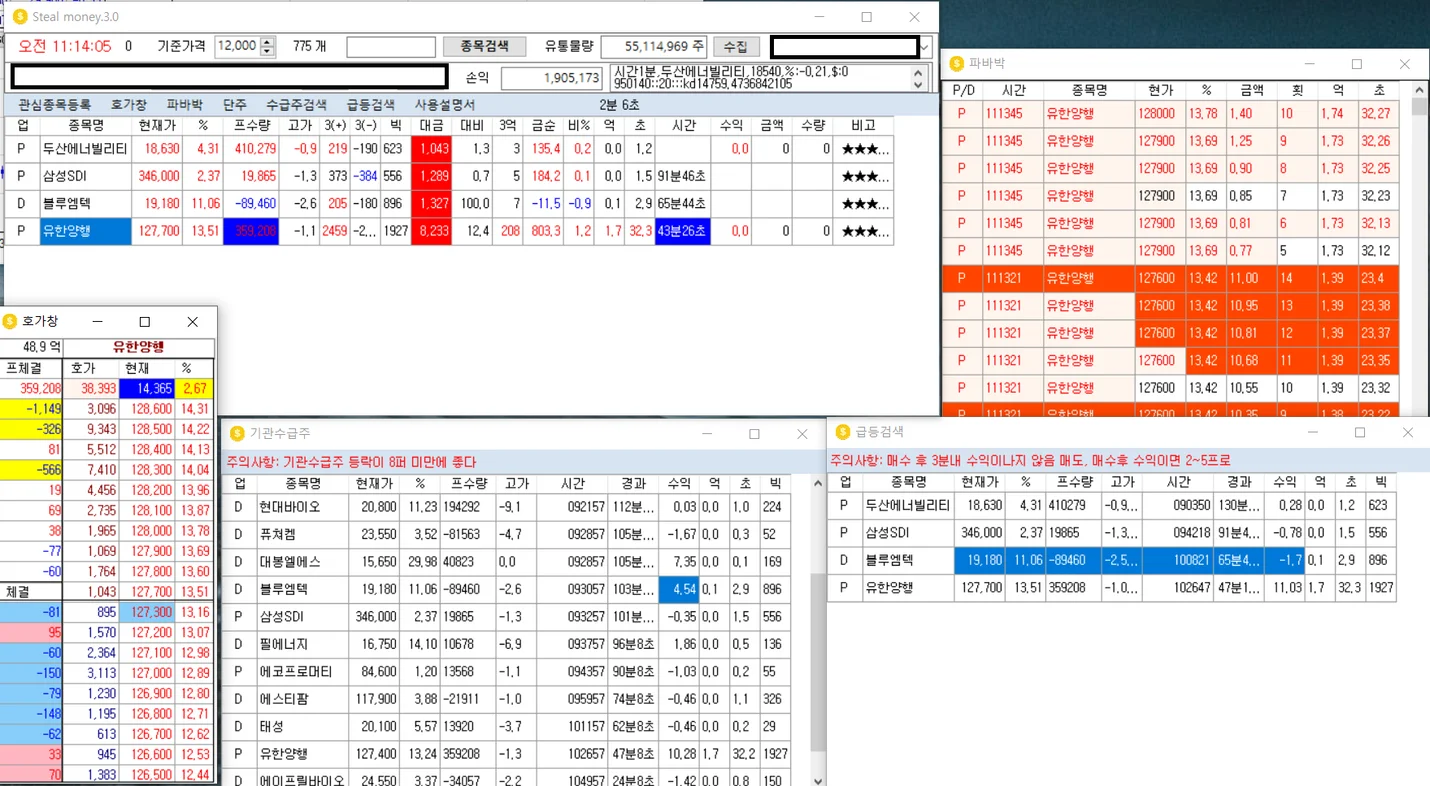Decrease 기준가격 with the spinner down arrow
The width and height of the screenshot is (1430, 786).
(x=267, y=51)
